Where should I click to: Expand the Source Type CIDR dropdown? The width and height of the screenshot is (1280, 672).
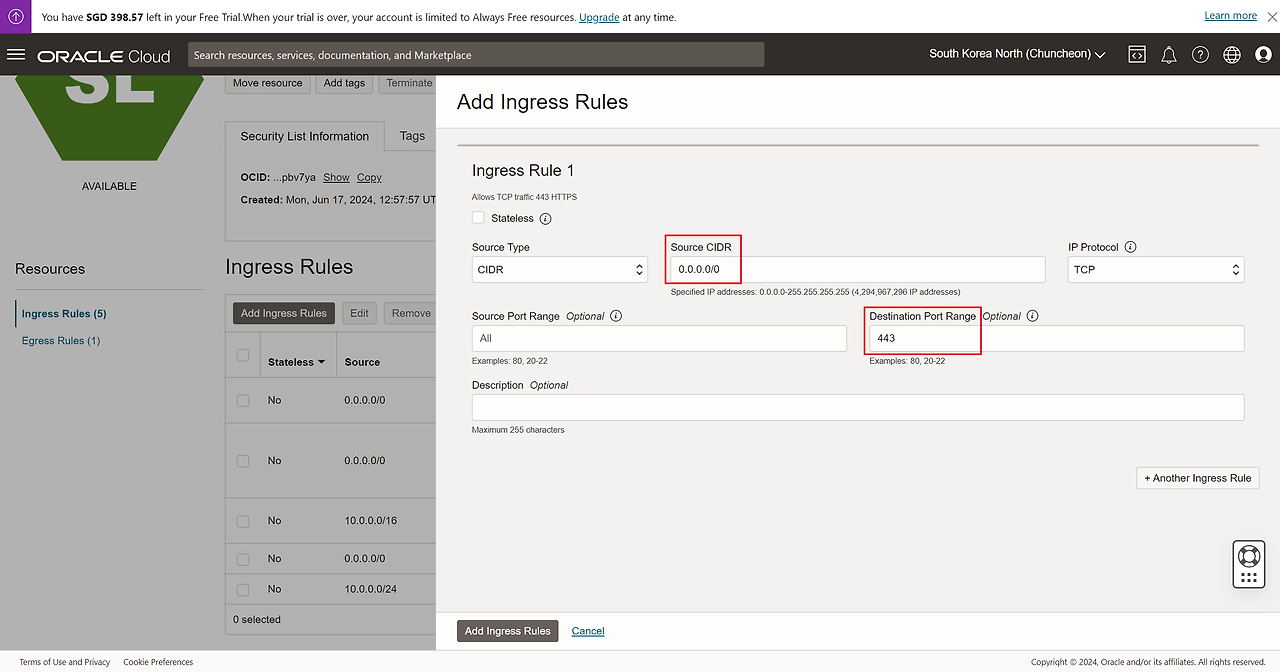(559, 270)
